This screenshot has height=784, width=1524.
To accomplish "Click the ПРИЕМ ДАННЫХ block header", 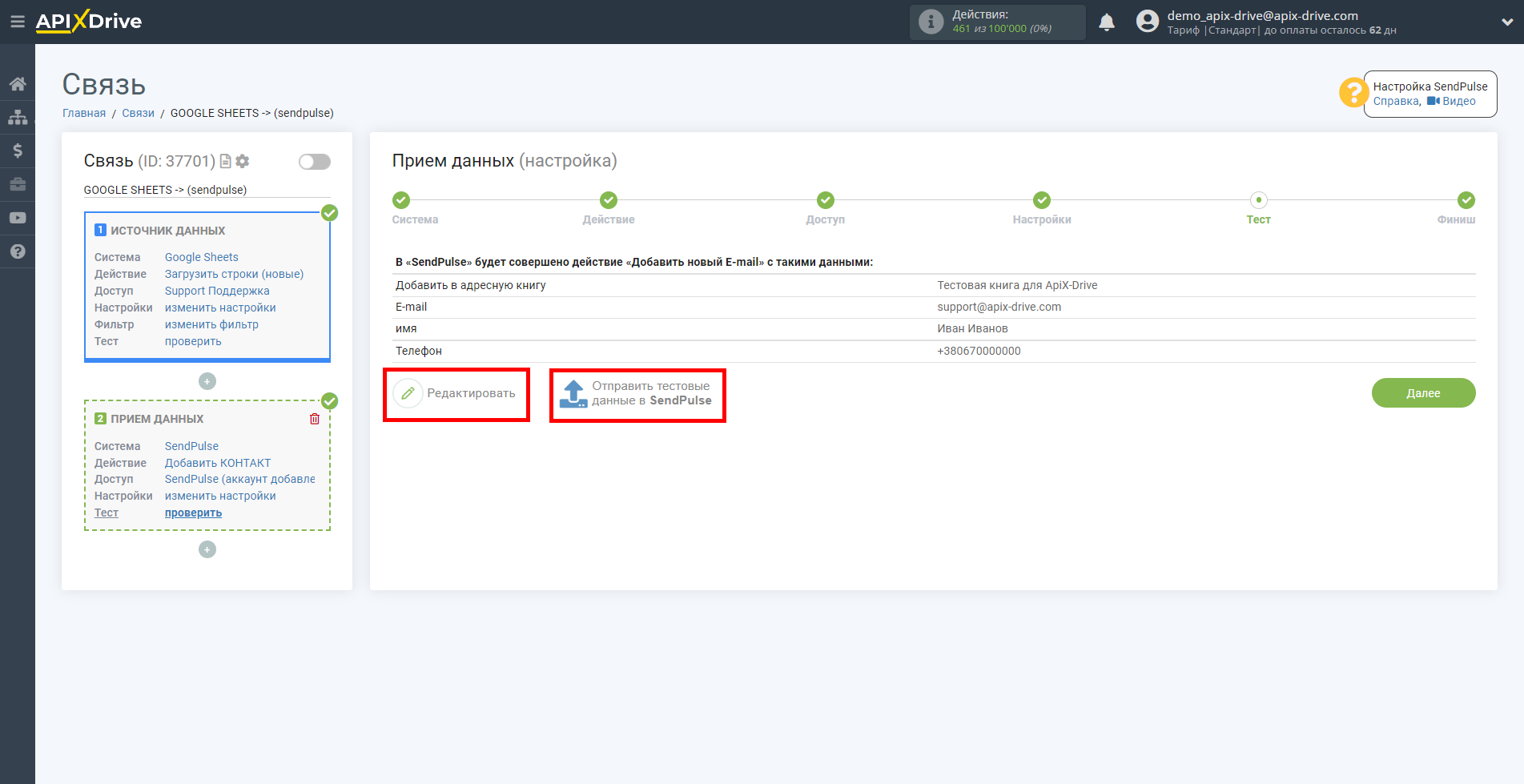I will click(157, 419).
